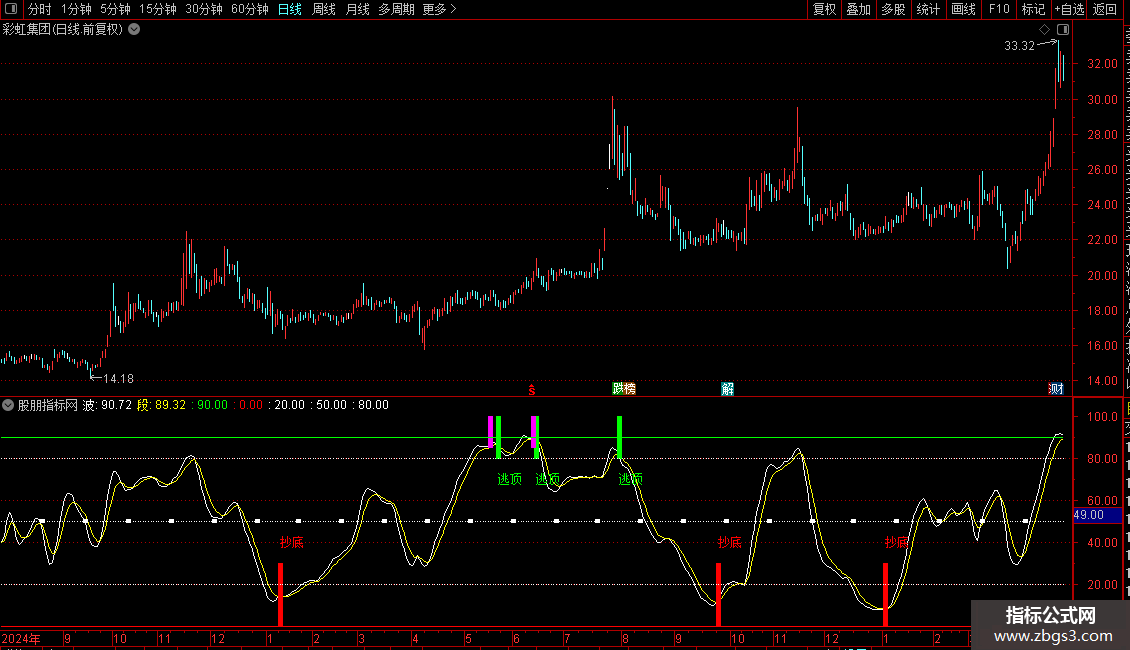Toggle the 叠加 overlay option
The height and width of the screenshot is (650, 1130).
[x=858, y=9]
